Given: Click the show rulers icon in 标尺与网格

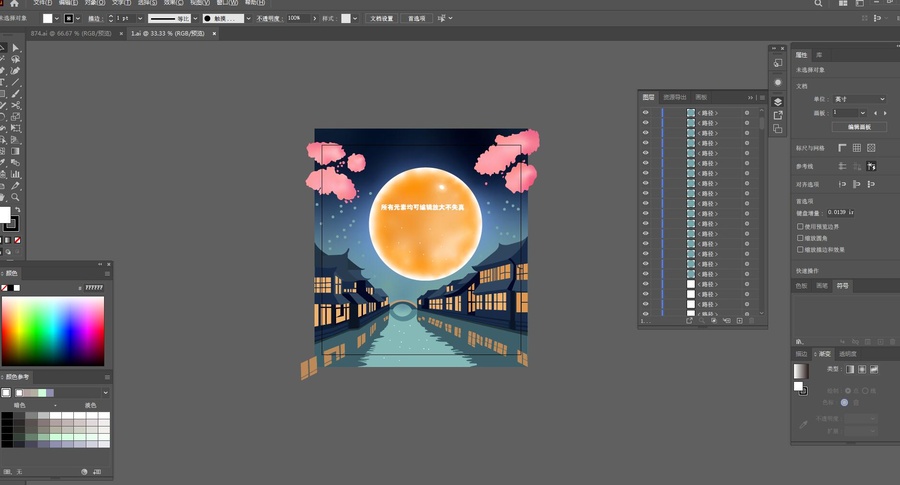Looking at the screenshot, I should (842, 148).
